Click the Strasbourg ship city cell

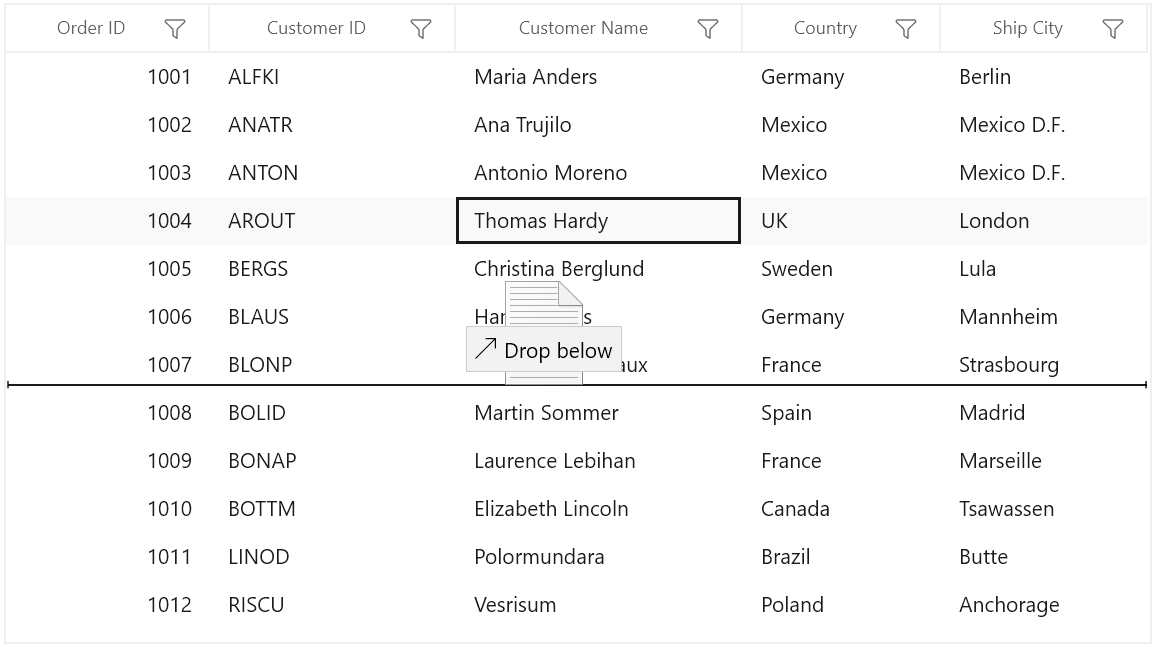(x=1045, y=364)
